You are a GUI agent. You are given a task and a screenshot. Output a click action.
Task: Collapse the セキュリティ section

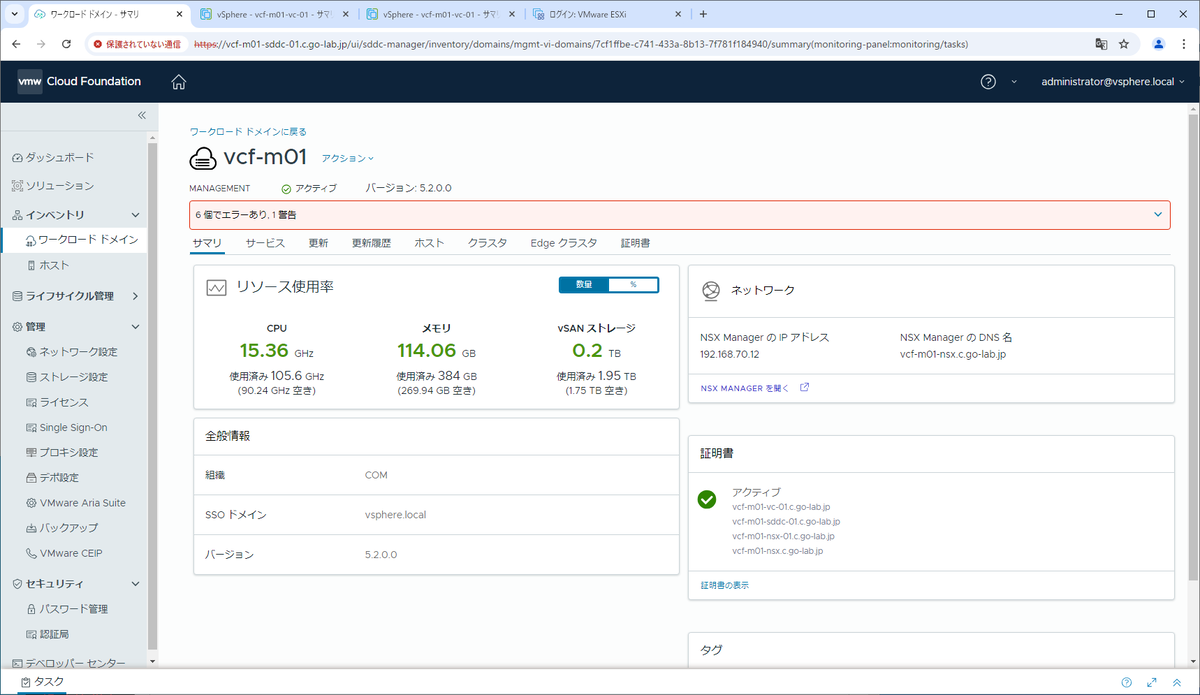click(135, 584)
